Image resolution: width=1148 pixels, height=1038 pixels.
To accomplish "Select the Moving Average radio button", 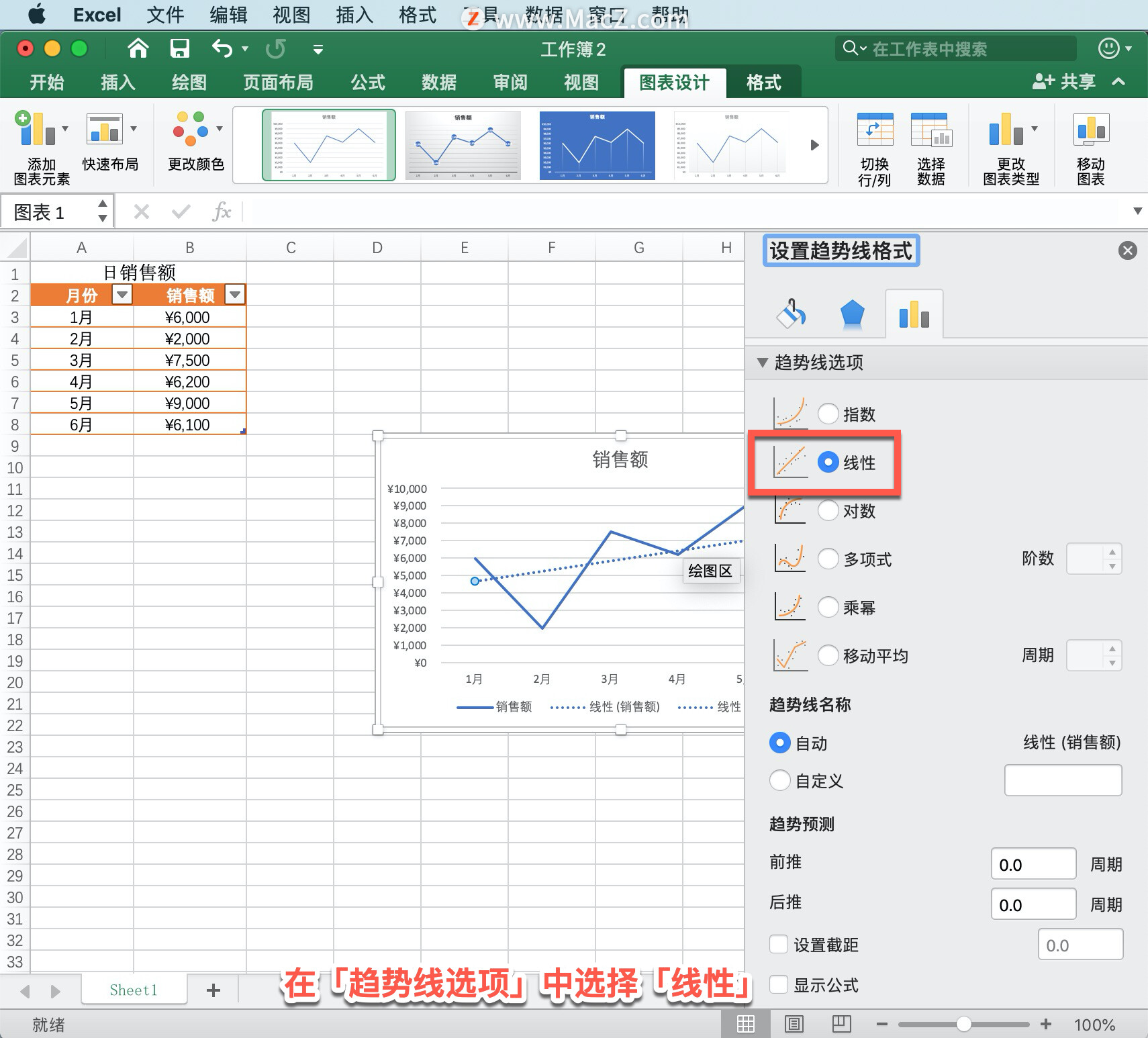I will 828,655.
